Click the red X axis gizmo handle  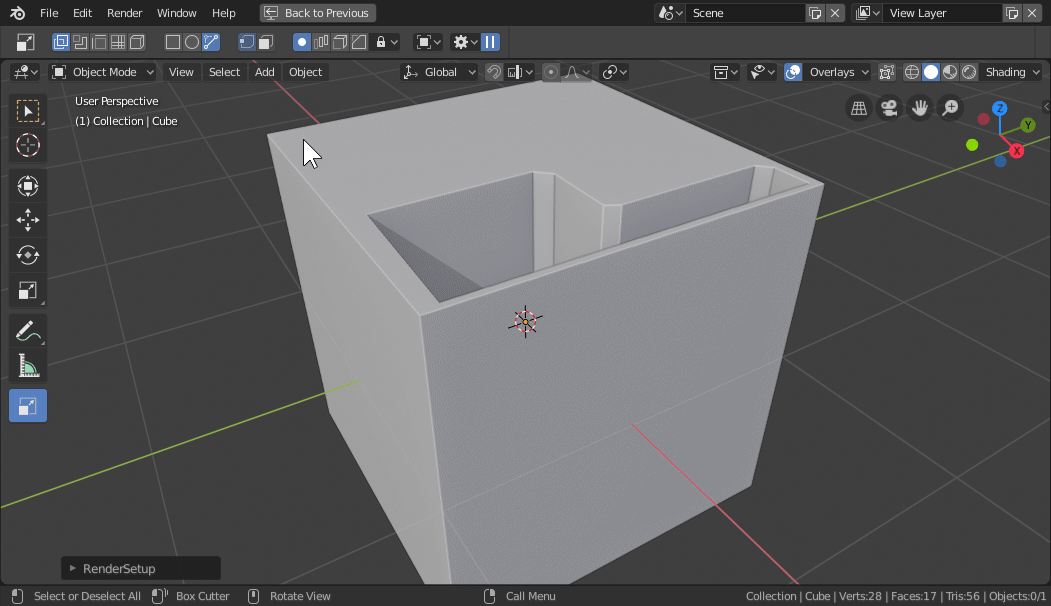(1016, 151)
